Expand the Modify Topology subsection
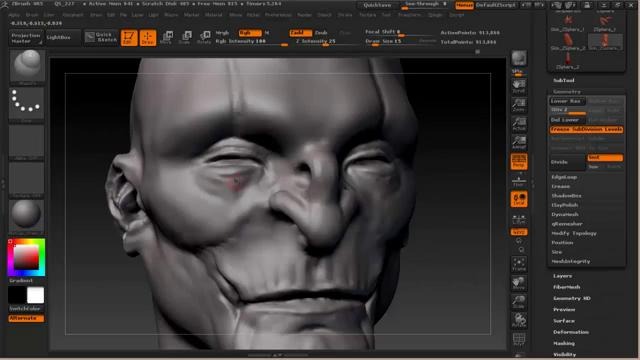Screen dimensions: 640x360 click(574, 233)
